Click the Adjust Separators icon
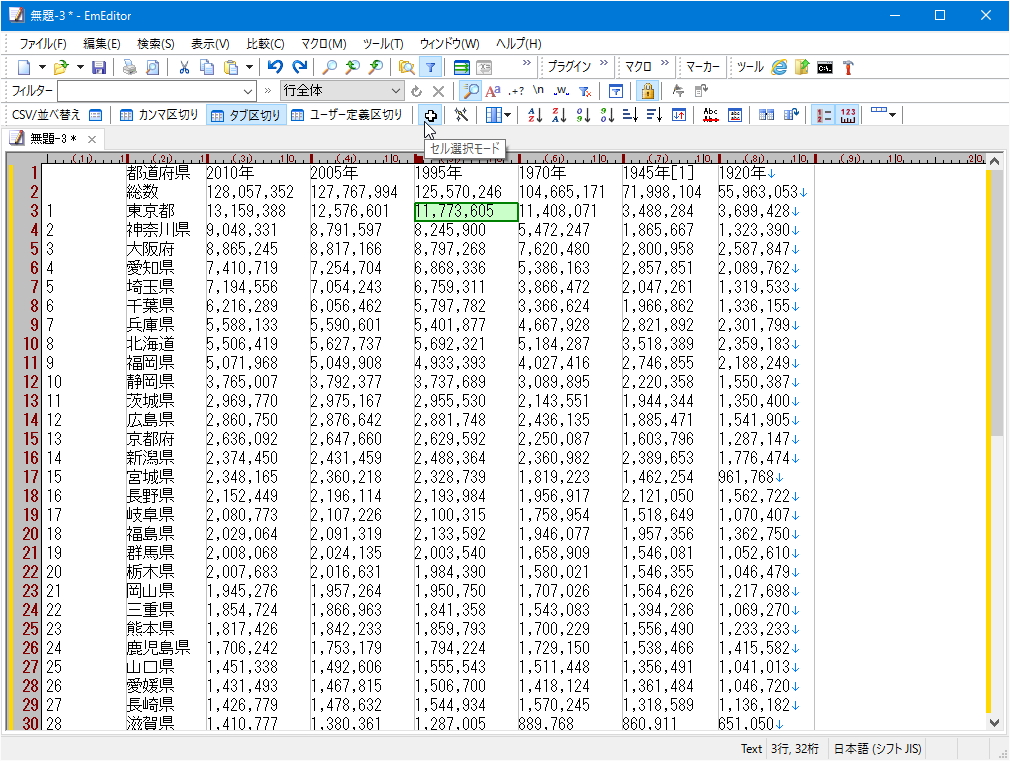 pyautogui.click(x=461, y=115)
